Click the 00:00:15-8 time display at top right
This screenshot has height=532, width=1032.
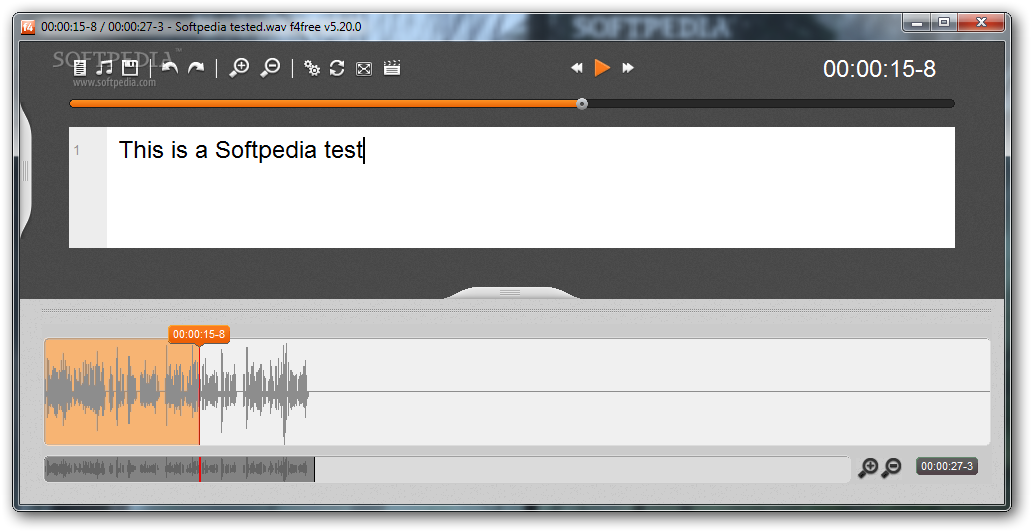pyautogui.click(x=879, y=69)
